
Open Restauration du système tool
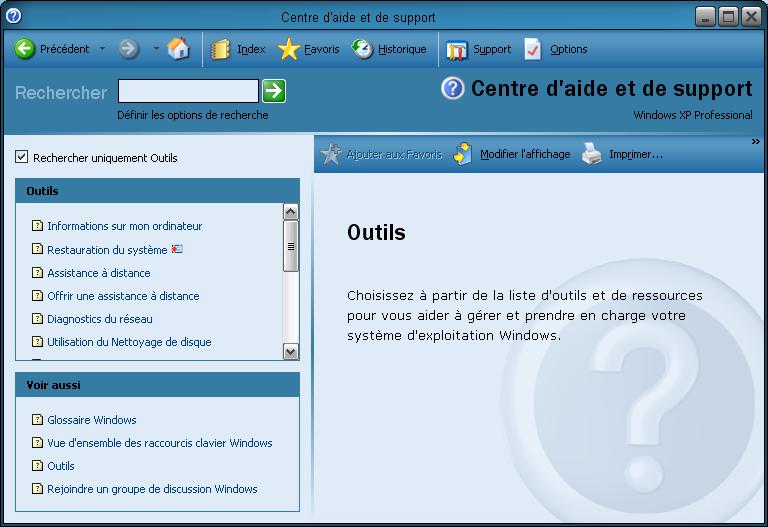tap(107, 250)
